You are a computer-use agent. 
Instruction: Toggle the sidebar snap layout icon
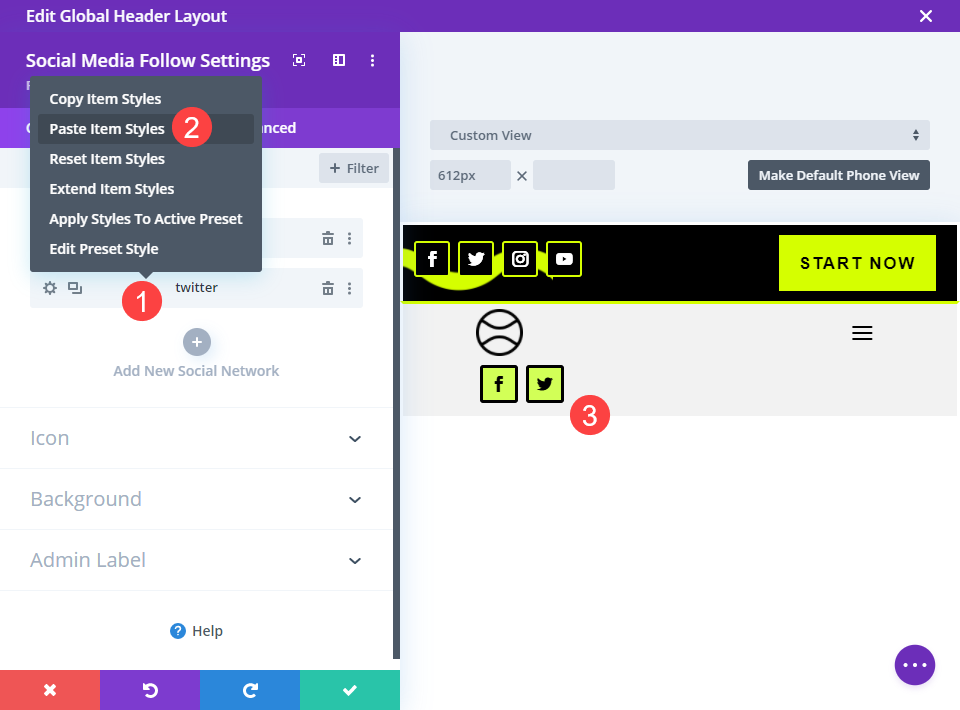pos(339,60)
